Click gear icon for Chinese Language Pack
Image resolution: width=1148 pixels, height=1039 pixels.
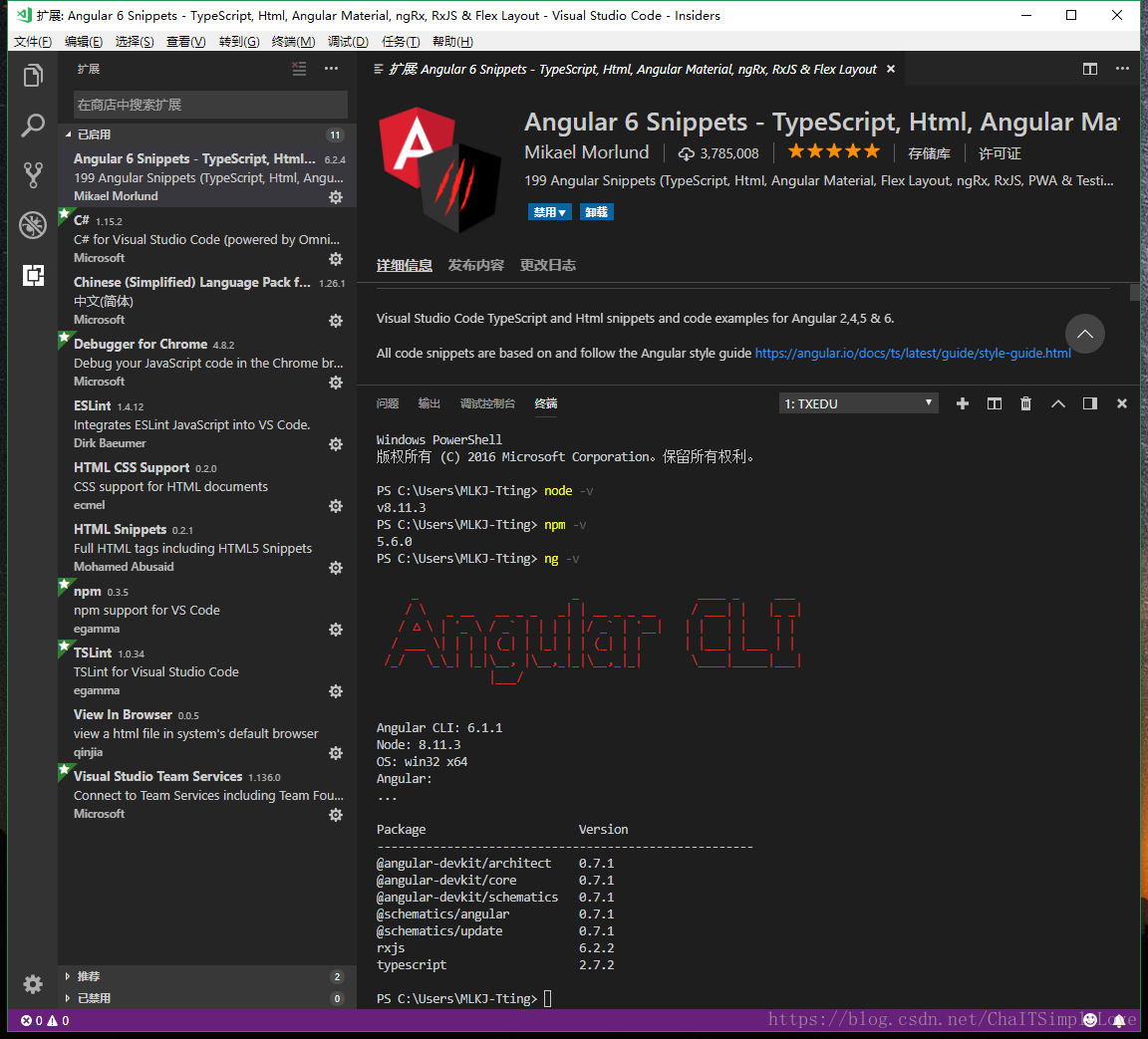(x=336, y=321)
